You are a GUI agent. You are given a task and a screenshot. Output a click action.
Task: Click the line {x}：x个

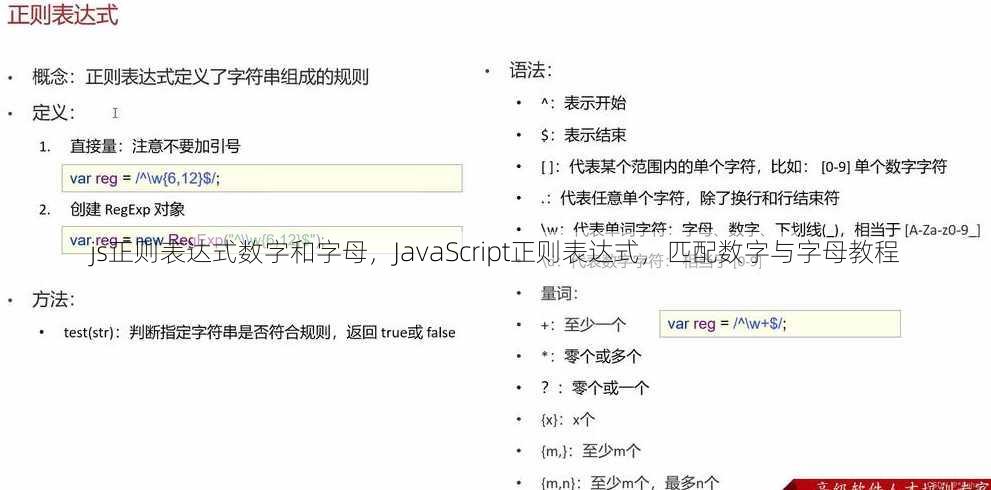[568, 420]
